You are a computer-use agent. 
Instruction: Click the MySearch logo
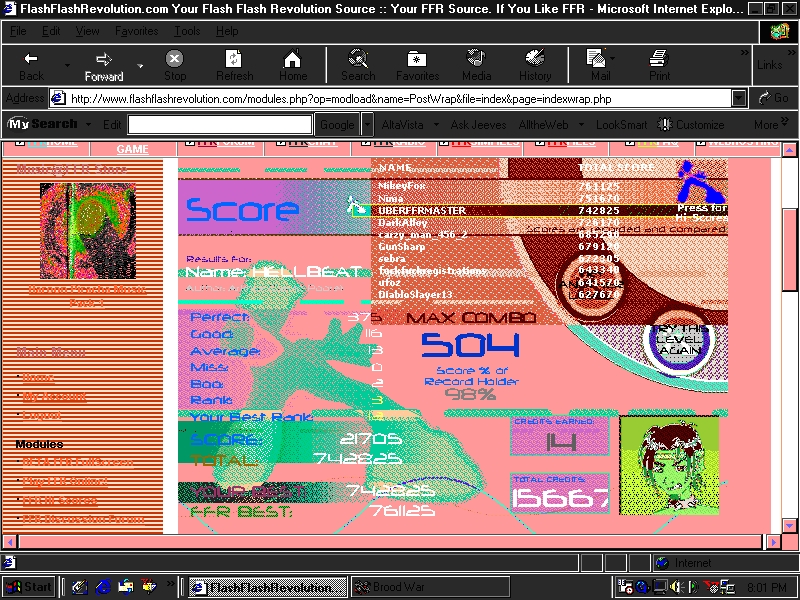coord(43,123)
